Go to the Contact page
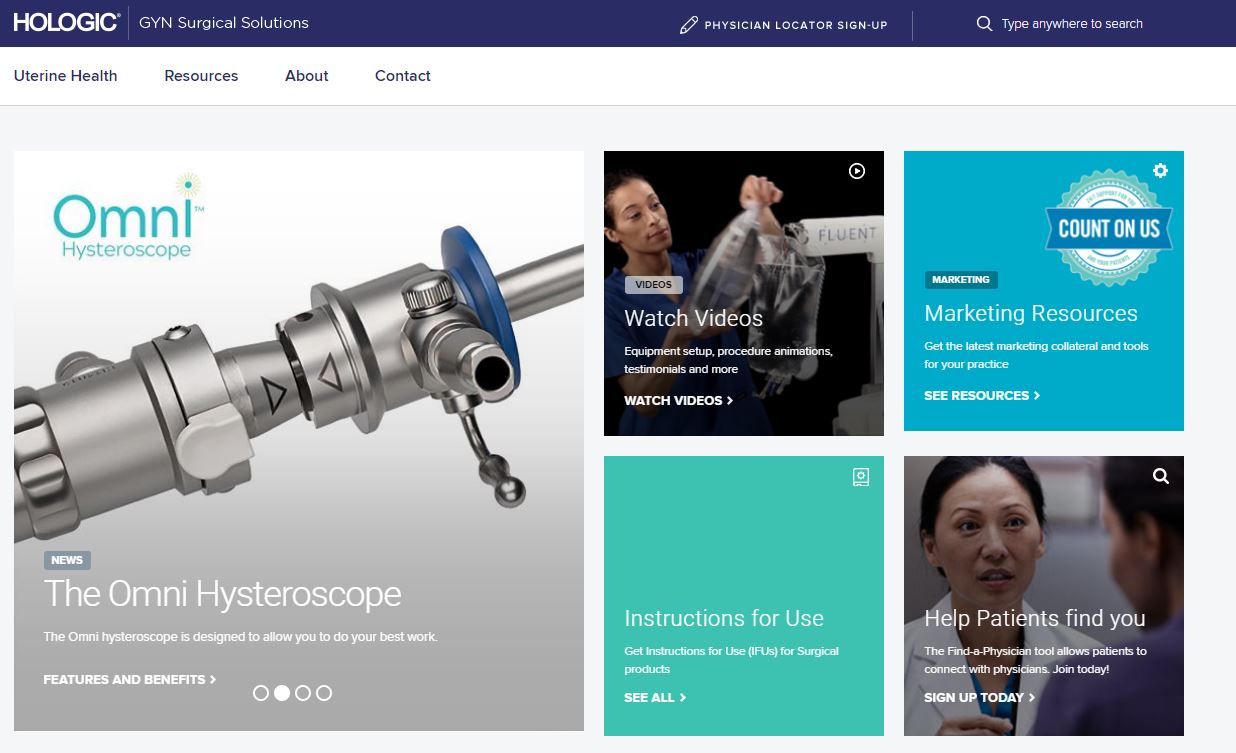 [402, 76]
